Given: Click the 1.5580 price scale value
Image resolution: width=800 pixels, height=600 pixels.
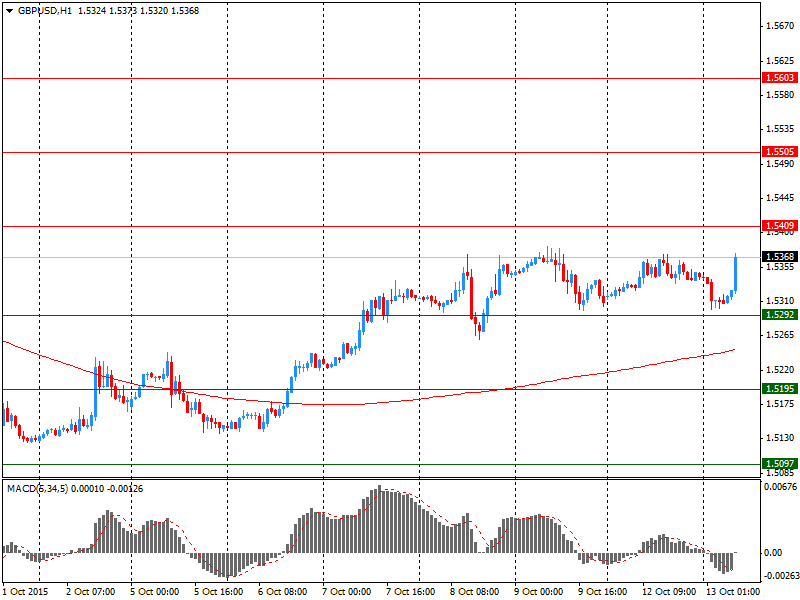Looking at the screenshot, I should 781,94.
